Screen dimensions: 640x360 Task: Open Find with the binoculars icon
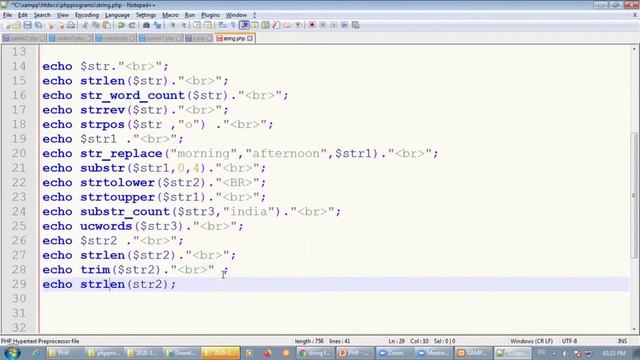tap(146, 25)
